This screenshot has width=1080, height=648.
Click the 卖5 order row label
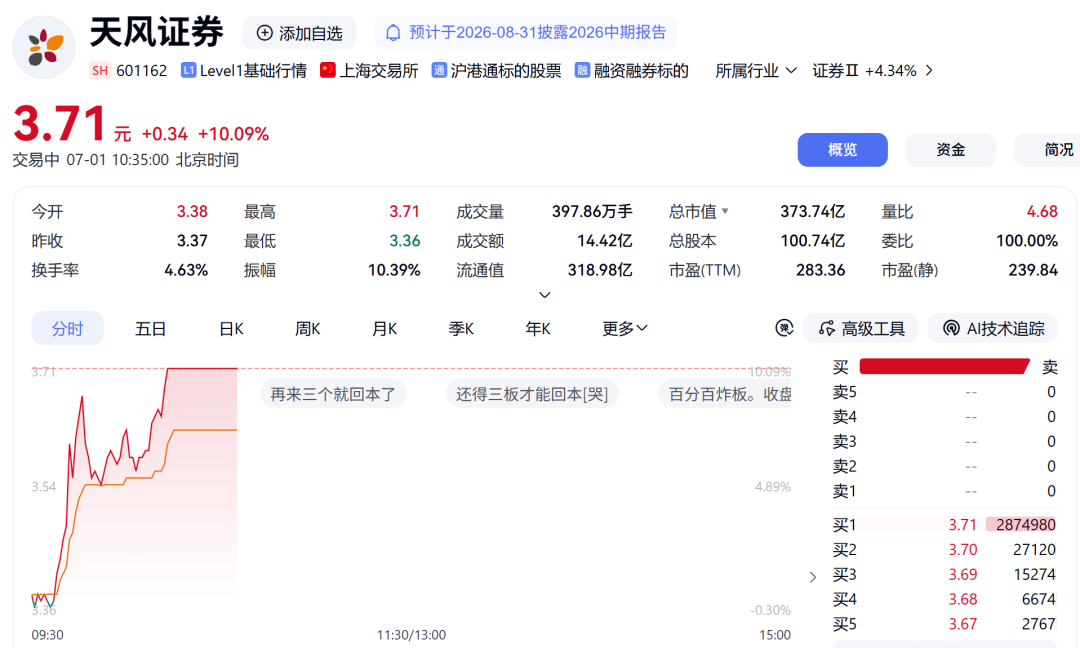coord(844,392)
